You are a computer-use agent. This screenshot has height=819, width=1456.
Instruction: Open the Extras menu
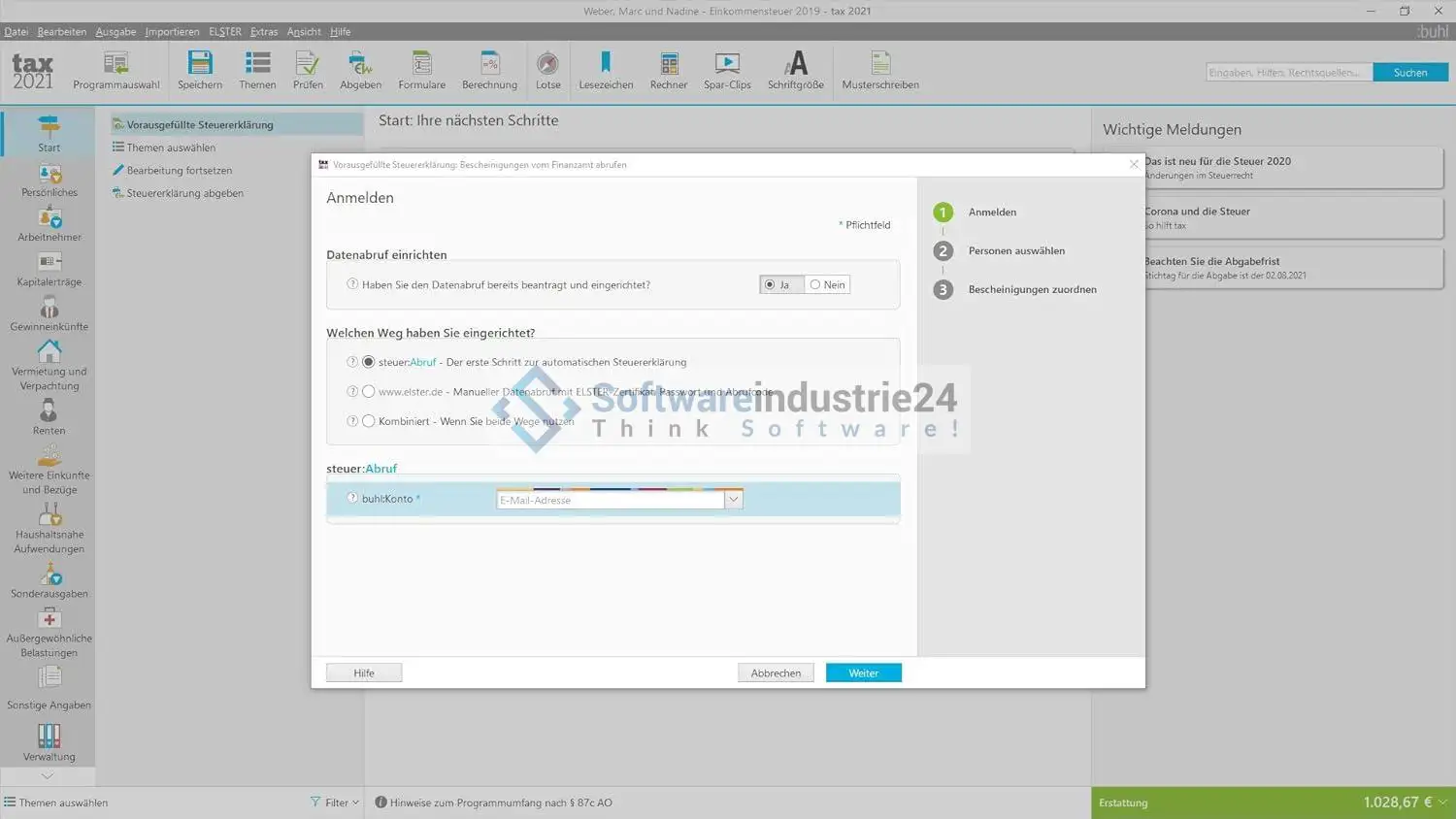[x=263, y=32]
